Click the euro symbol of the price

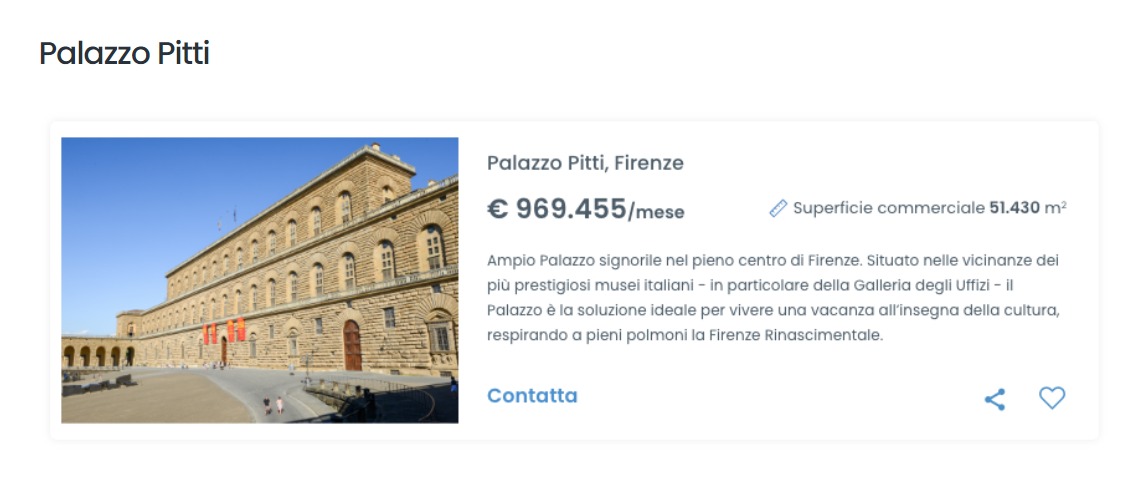[497, 208]
